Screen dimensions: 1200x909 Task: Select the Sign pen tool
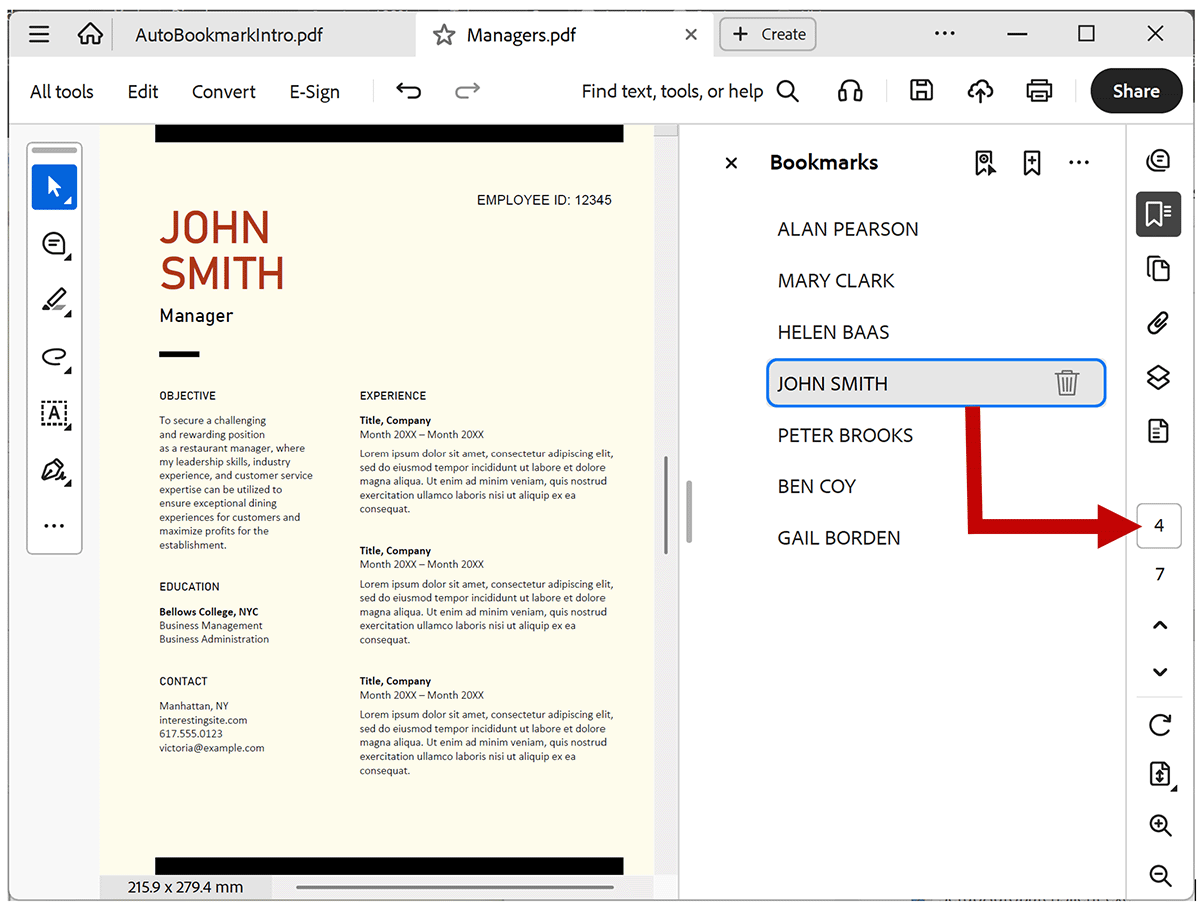coord(54,470)
